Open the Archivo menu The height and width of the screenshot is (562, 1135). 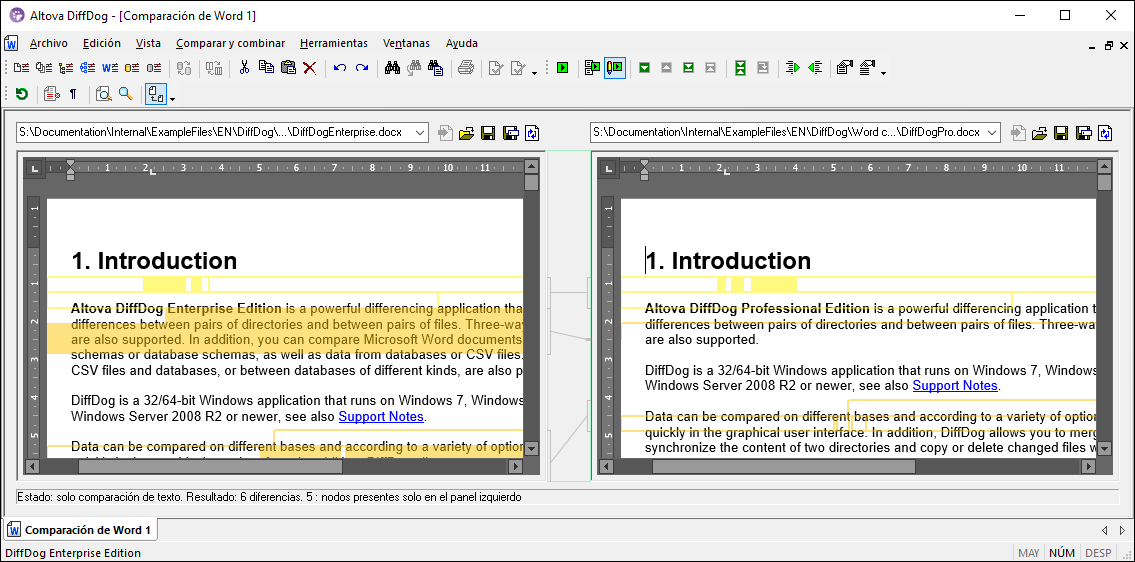tap(48, 43)
